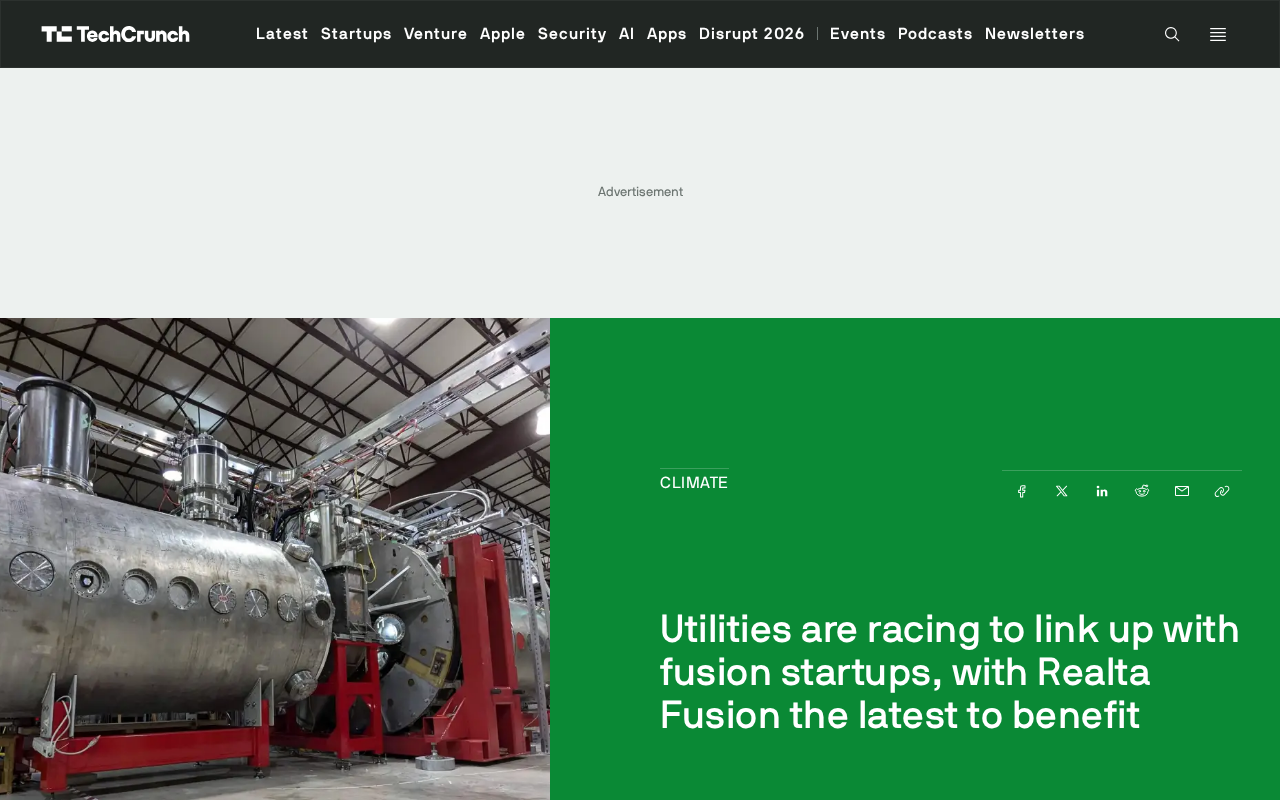Share article via email icon
Screen dimensions: 1280x800
click(1182, 491)
